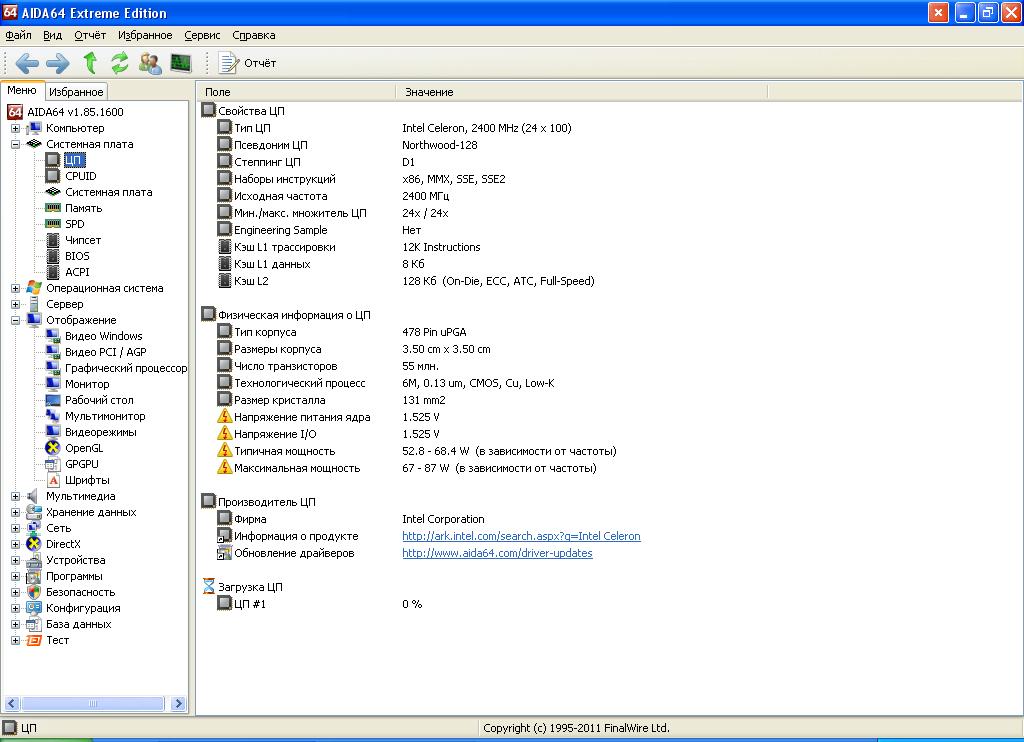The height and width of the screenshot is (742, 1024).
Task: Open the Избранное menu in menu bar
Action: (x=145, y=35)
